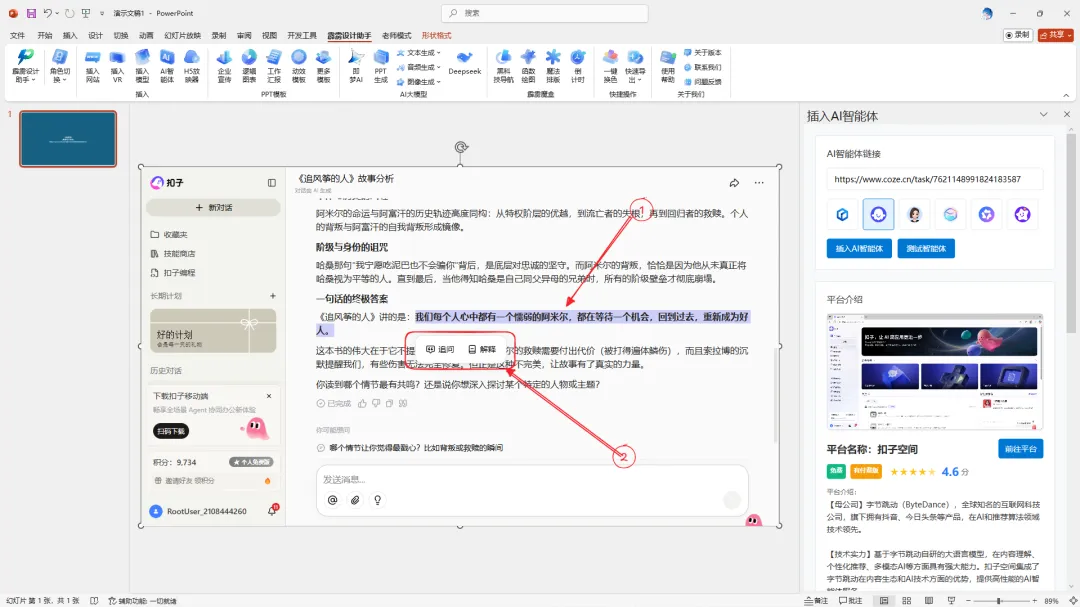Open the 使用帮助 icon

point(668,66)
